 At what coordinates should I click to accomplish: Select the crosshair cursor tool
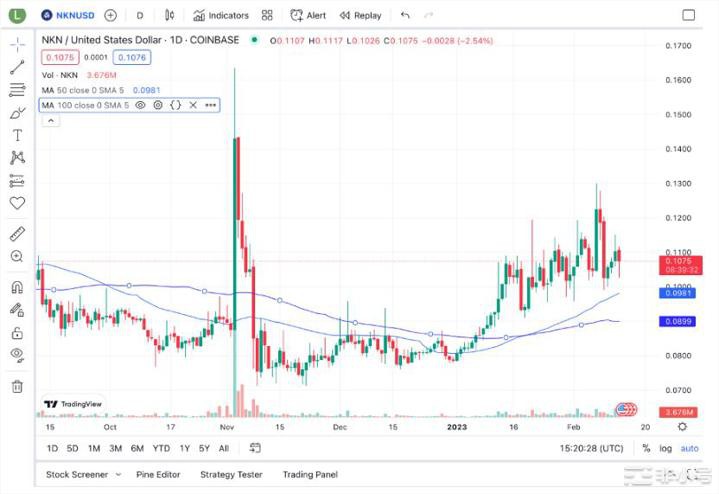pyautogui.click(x=17, y=46)
